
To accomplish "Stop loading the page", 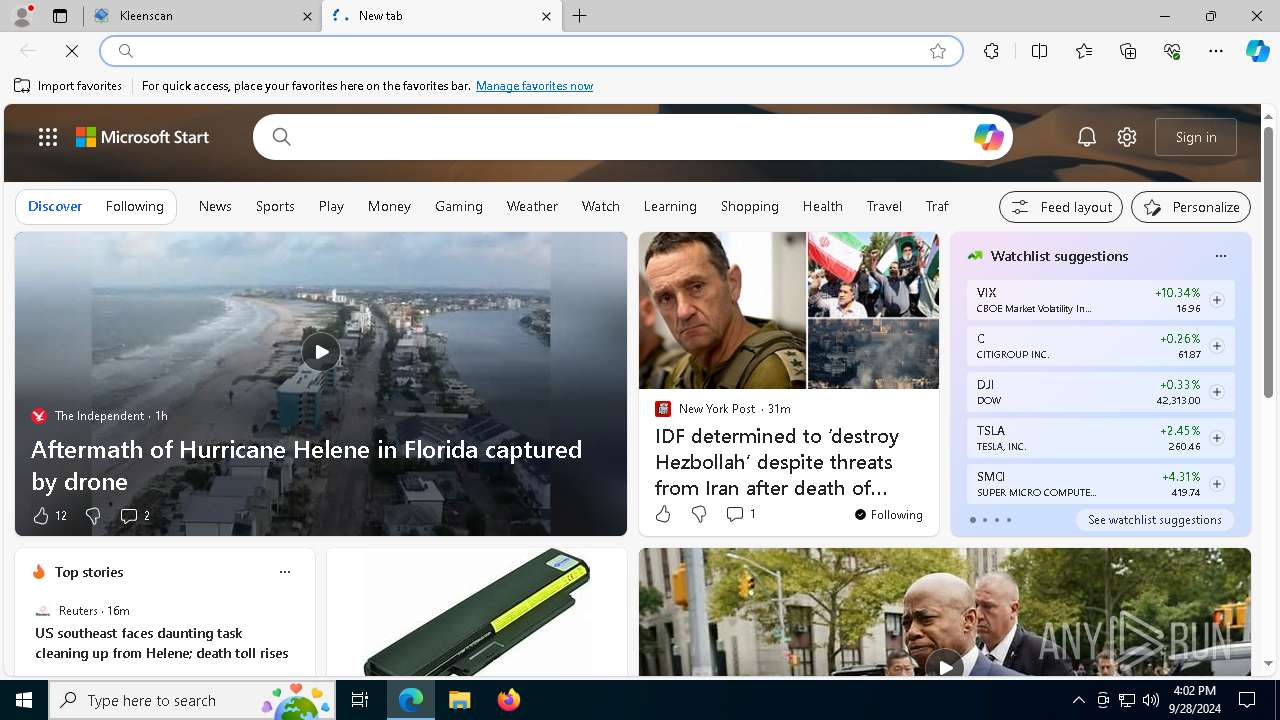I will (x=72, y=51).
